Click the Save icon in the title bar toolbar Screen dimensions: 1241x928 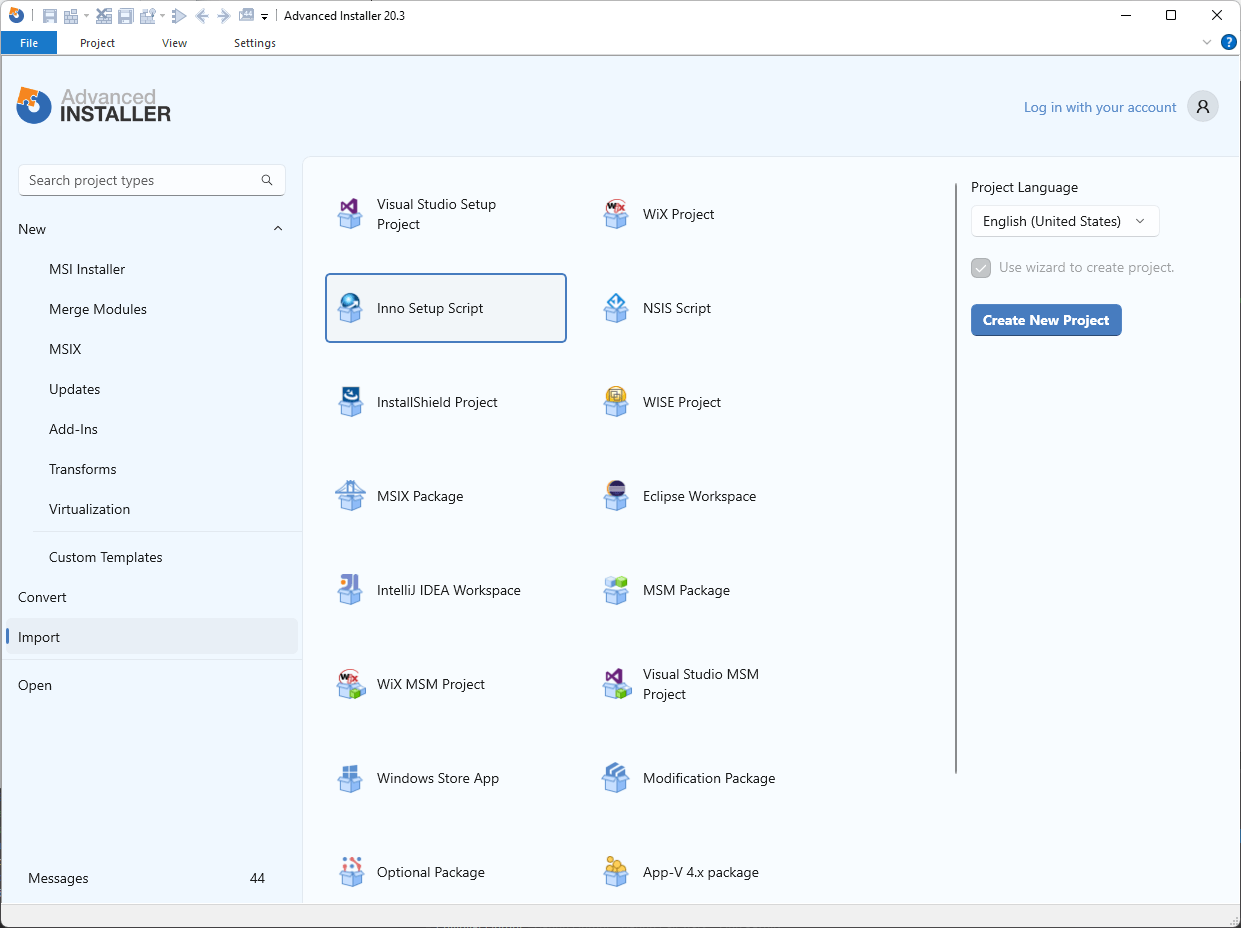click(x=49, y=16)
